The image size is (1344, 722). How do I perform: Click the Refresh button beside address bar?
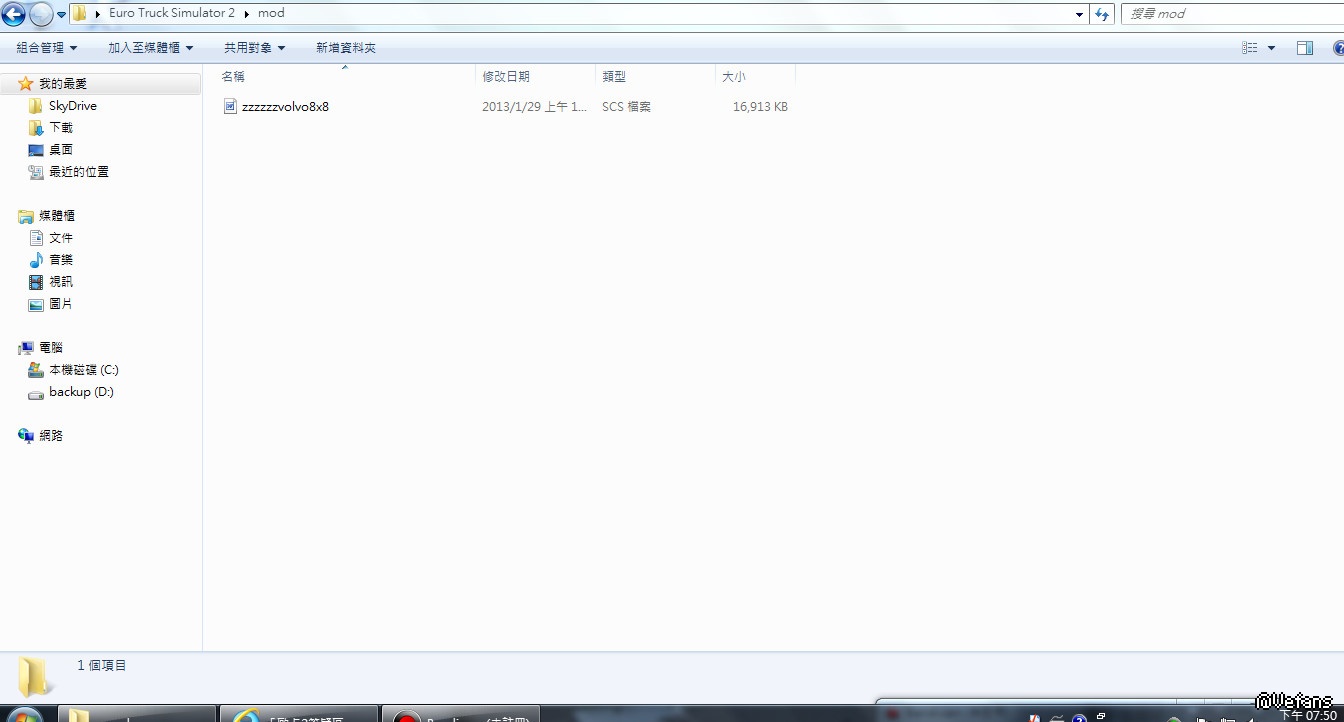point(1102,14)
